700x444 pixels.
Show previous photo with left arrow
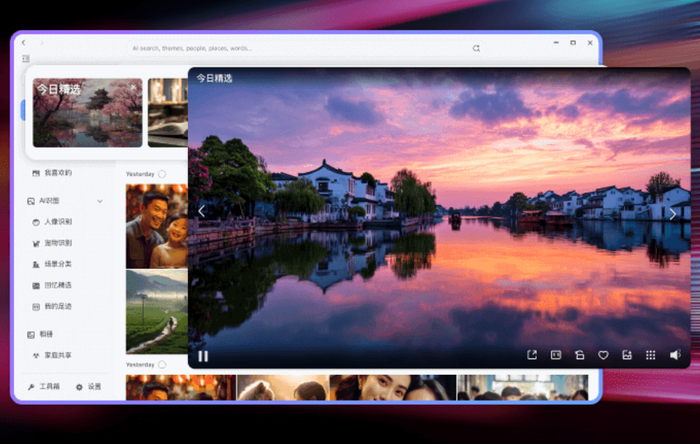202,211
